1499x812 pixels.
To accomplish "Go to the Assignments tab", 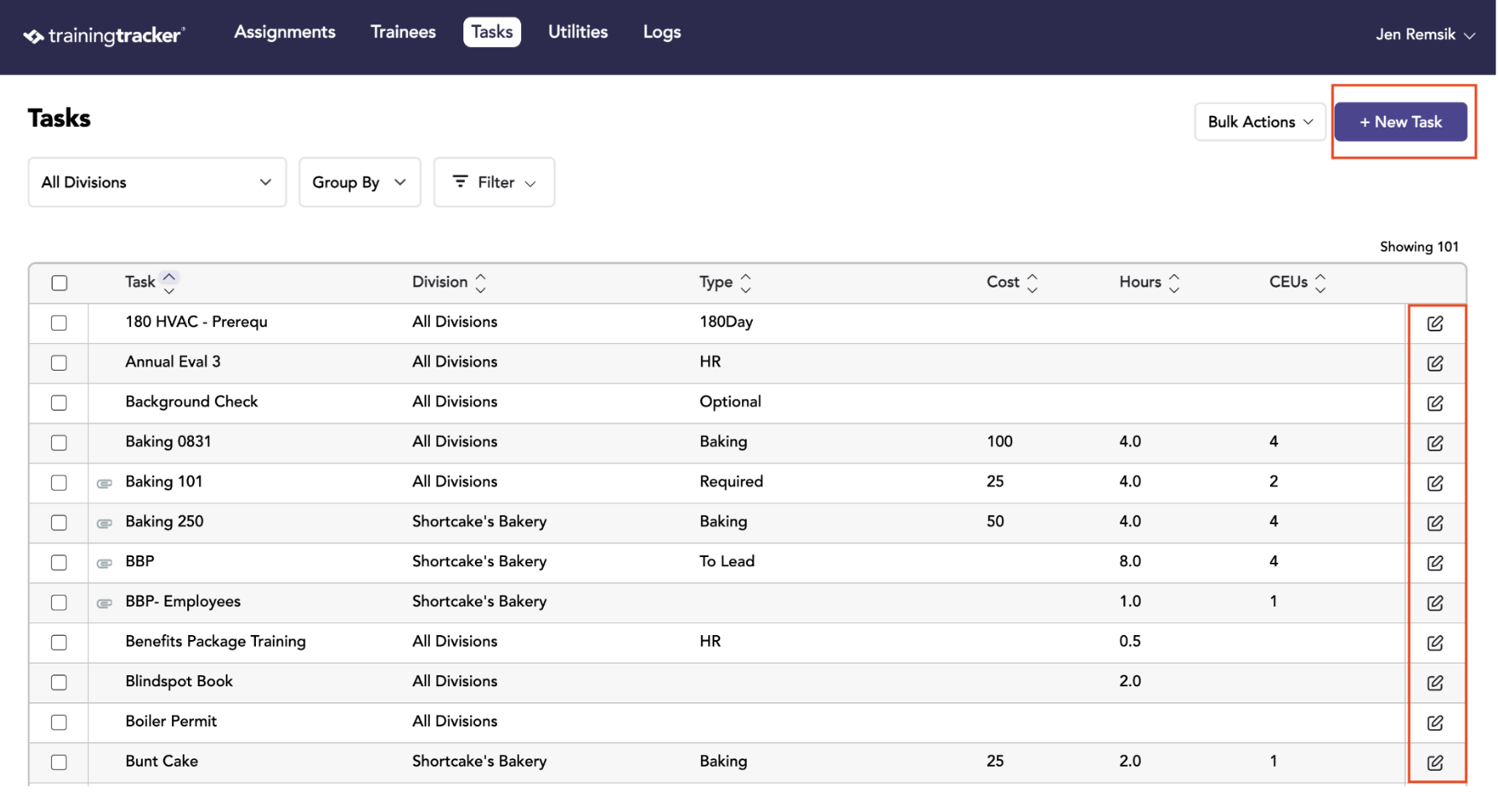I will [x=285, y=32].
